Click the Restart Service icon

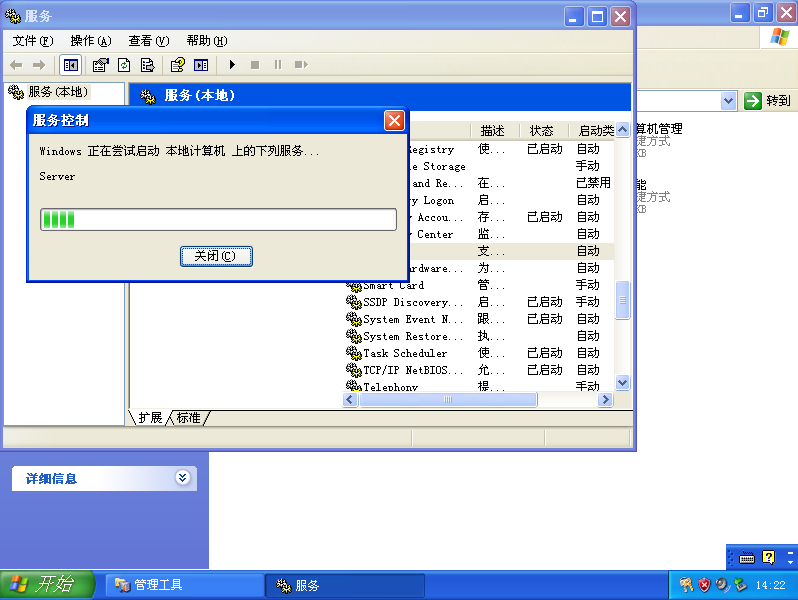(301, 65)
